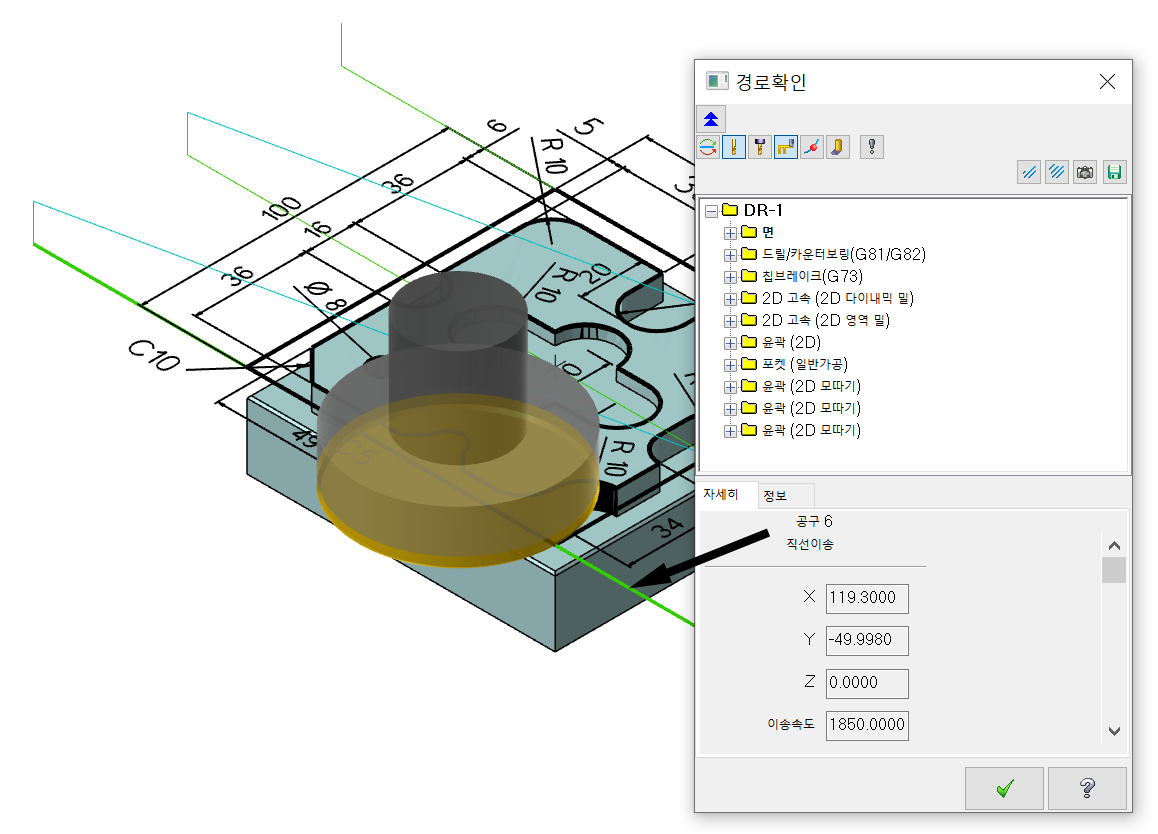Click folder icon of 2D 다이내믹 밀

pyautogui.click(x=749, y=298)
